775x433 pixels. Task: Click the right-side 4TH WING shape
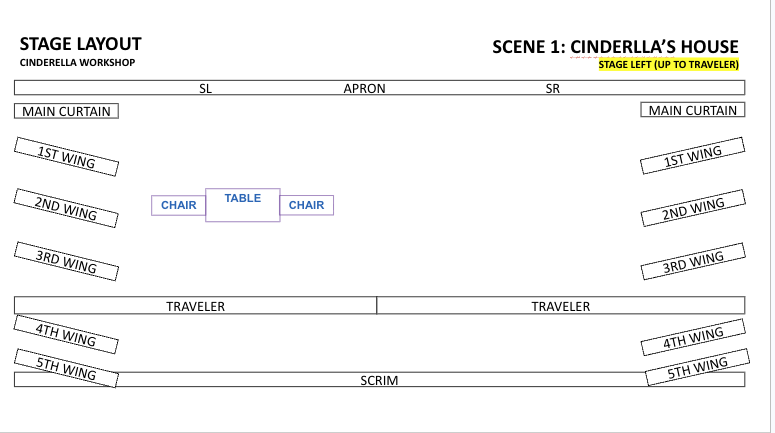click(x=694, y=338)
